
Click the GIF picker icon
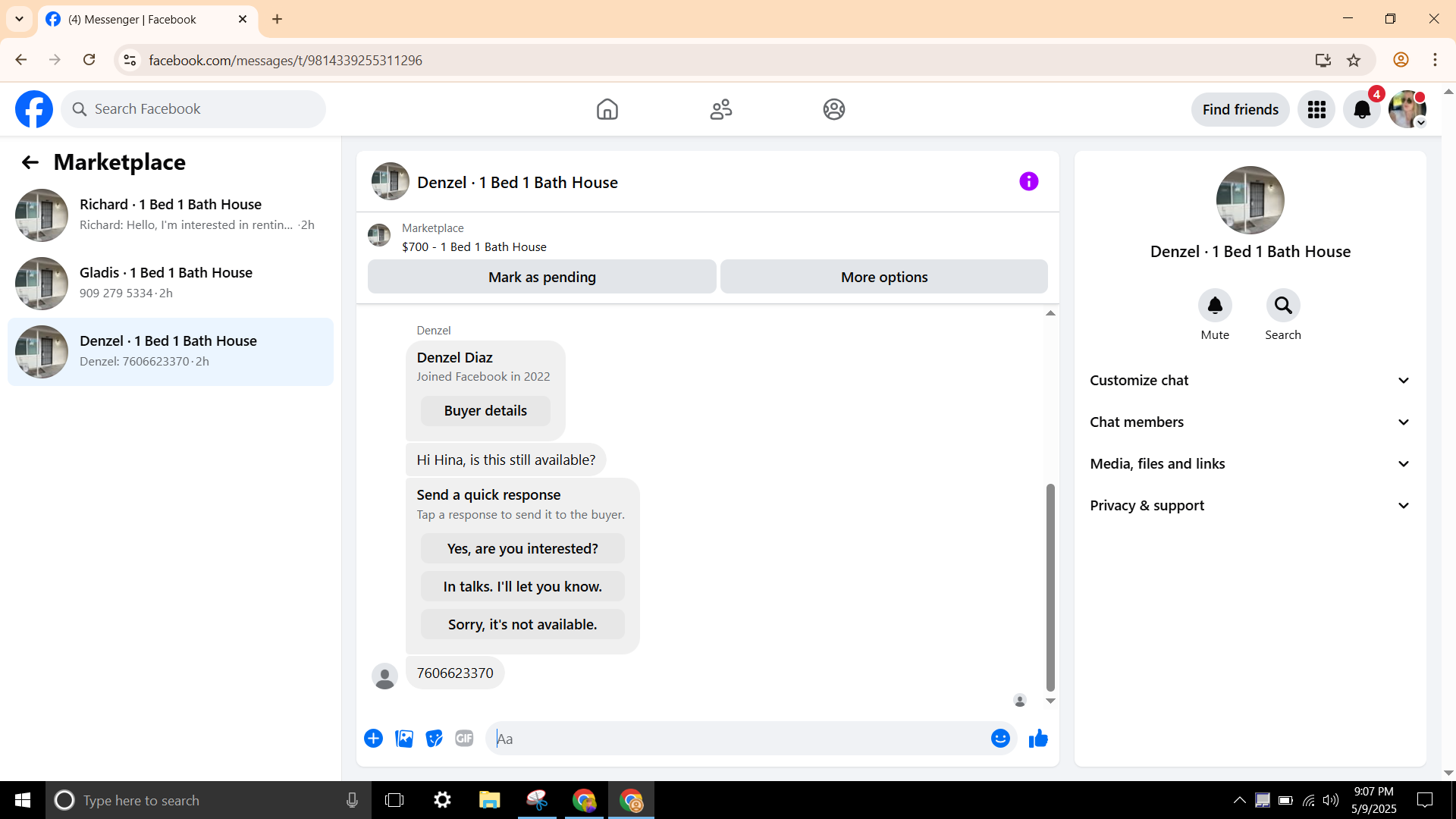464,739
